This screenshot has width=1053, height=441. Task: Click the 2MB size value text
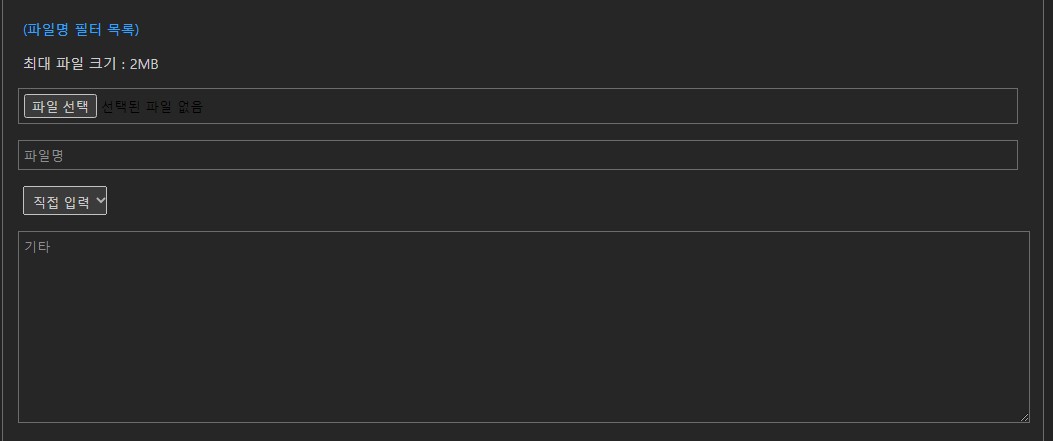[144, 64]
